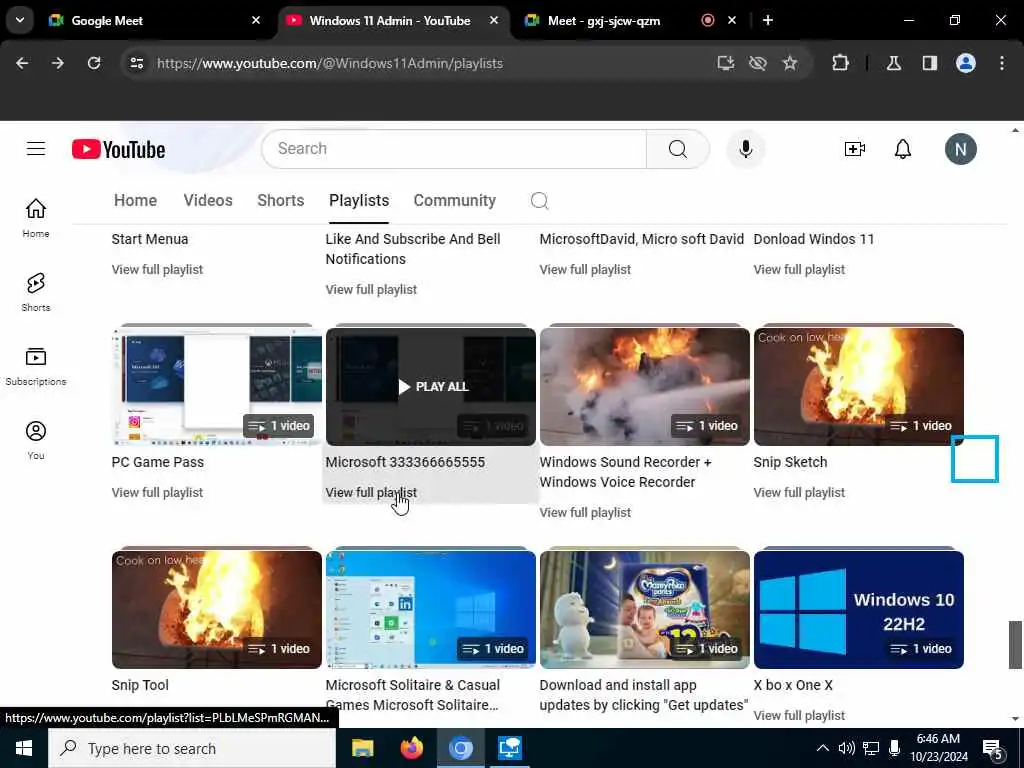View full playlist under Snip Sketch
The height and width of the screenshot is (768, 1024).
(799, 492)
